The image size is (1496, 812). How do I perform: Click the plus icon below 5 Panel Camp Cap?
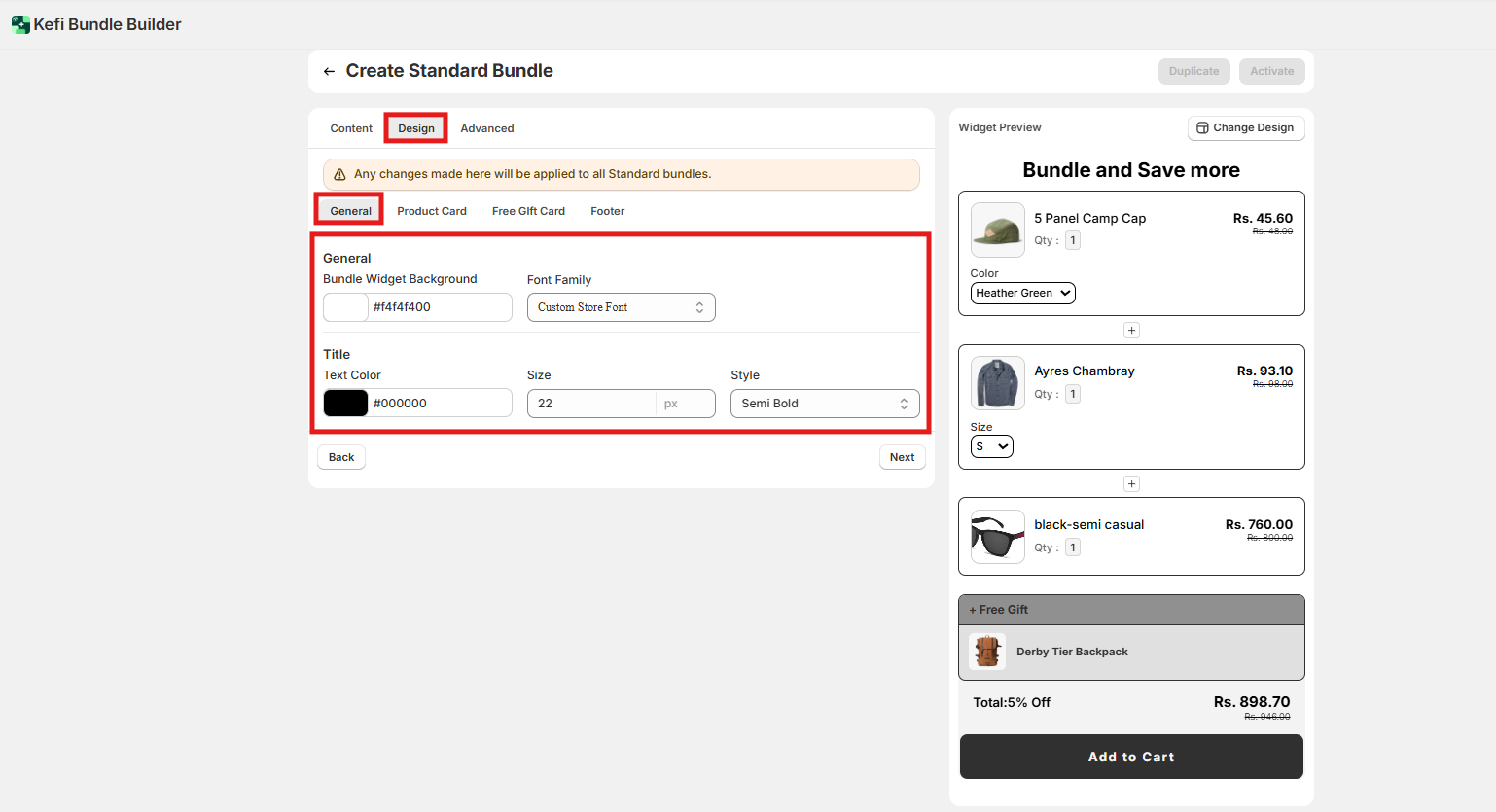[x=1131, y=331]
